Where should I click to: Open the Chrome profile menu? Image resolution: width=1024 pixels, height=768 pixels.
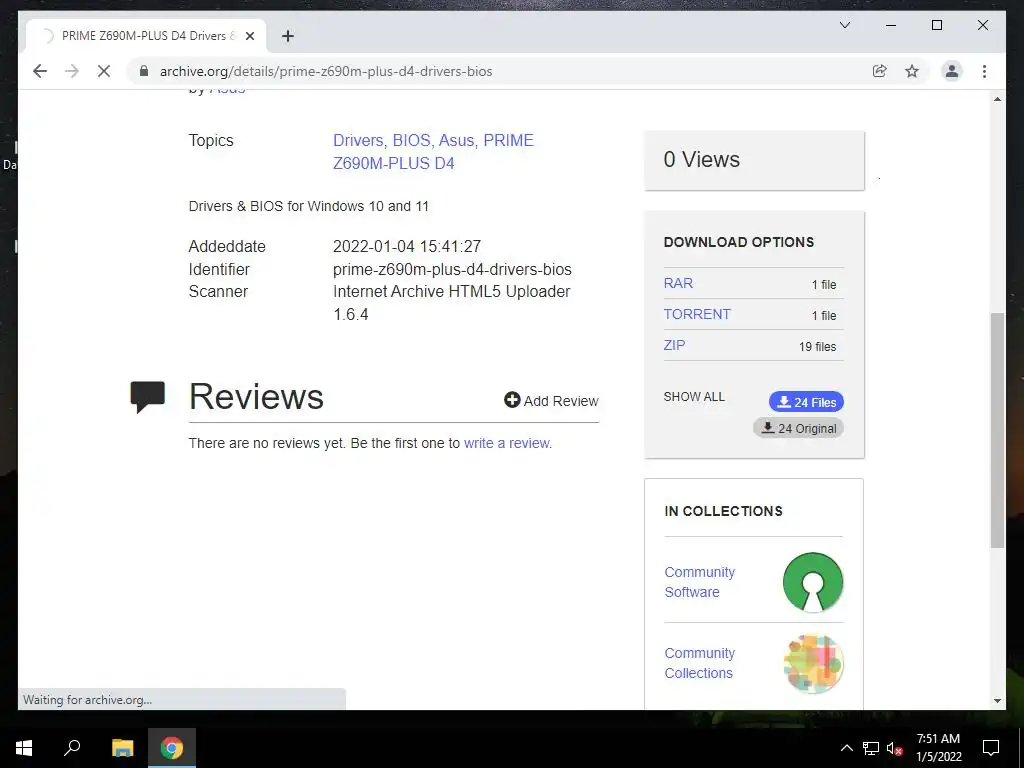point(952,71)
